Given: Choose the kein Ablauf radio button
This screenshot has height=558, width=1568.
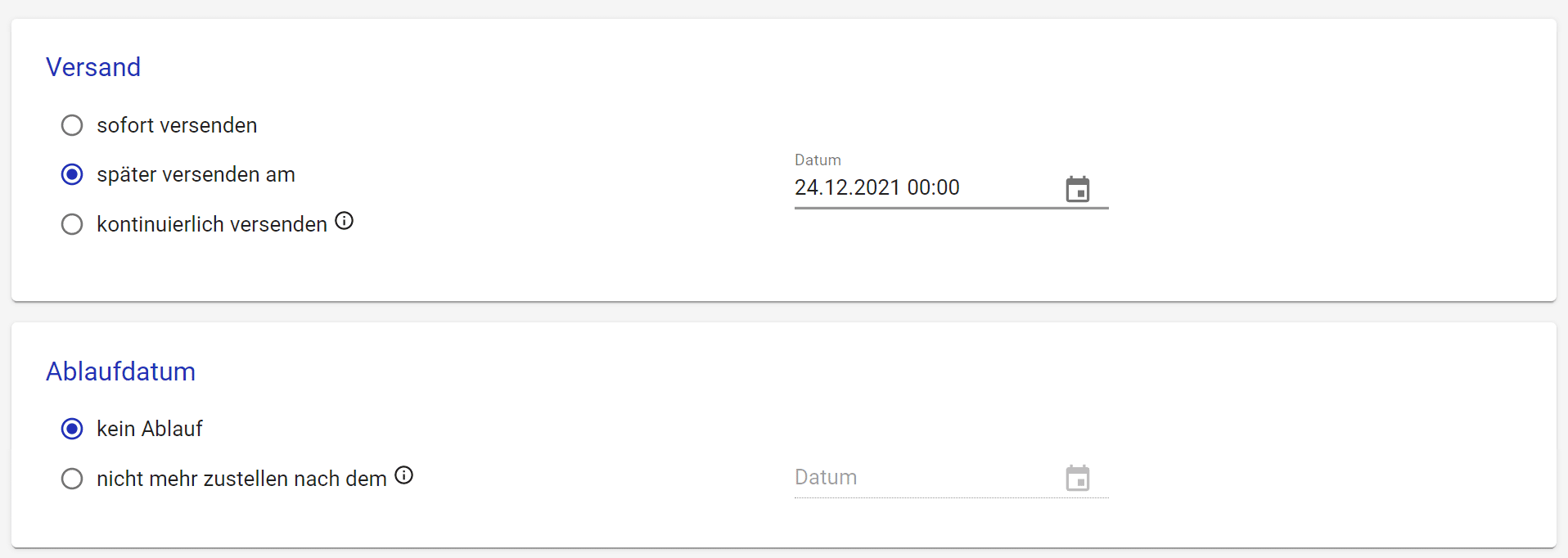Looking at the screenshot, I should pos(72,429).
